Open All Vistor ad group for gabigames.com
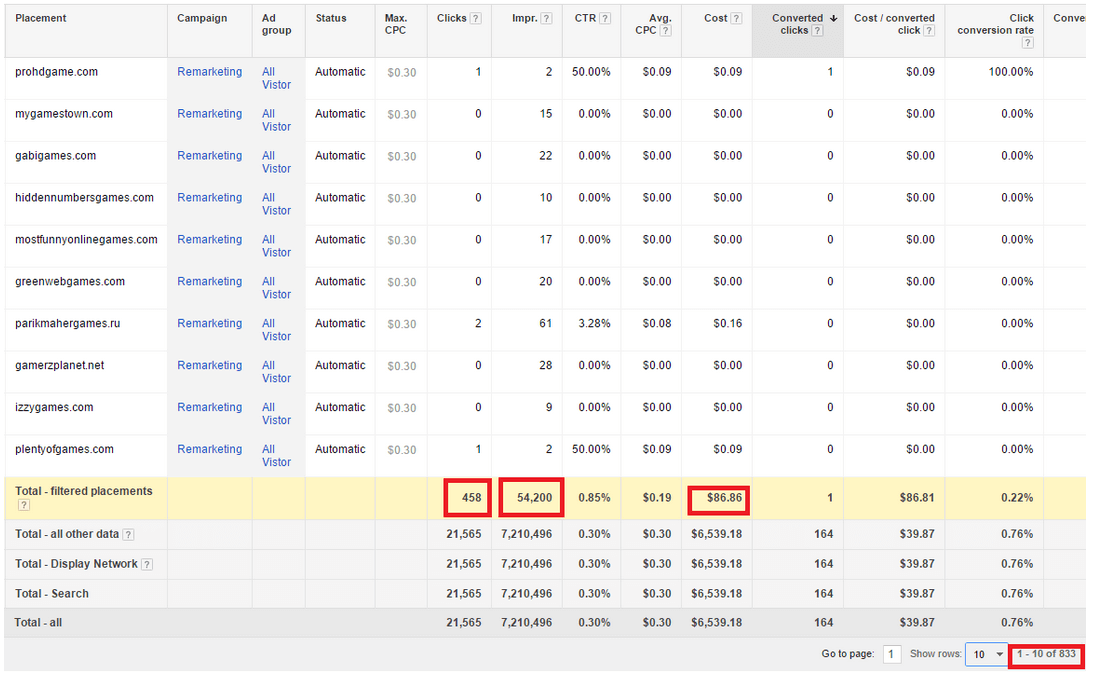Screen dimensions: 1095x675 276,162
